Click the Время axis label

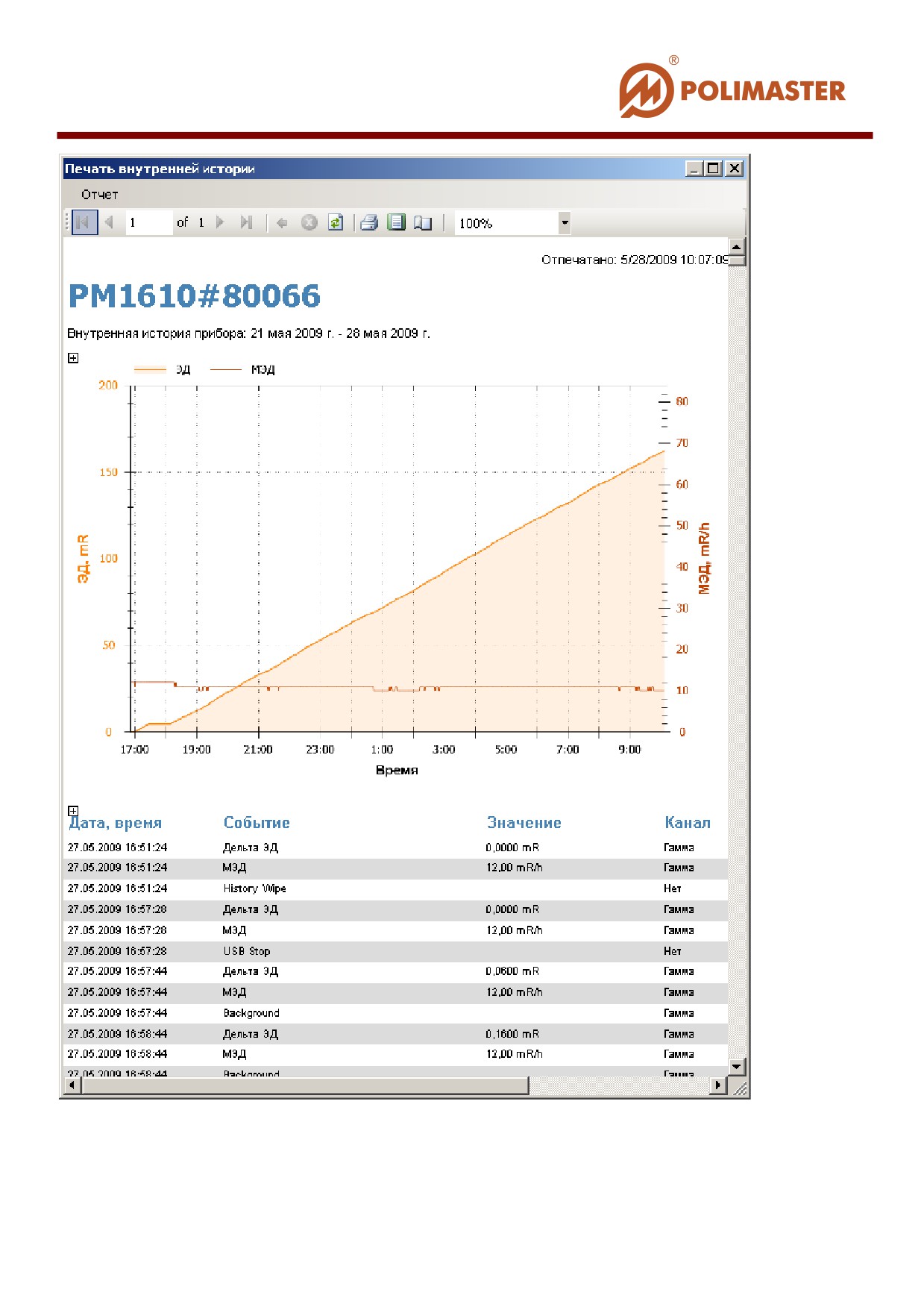pos(397,770)
